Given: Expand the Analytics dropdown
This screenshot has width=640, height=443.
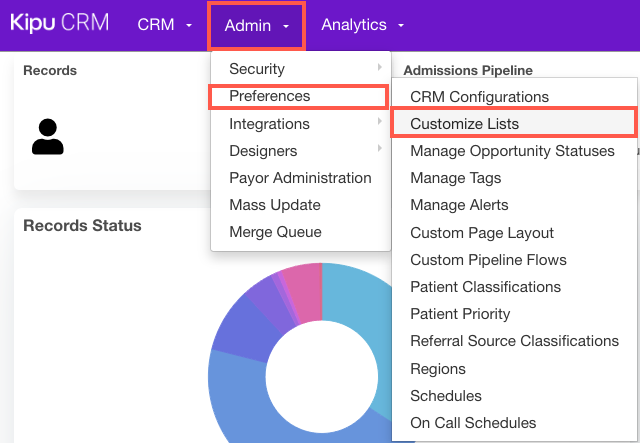Looking at the screenshot, I should tap(362, 25).
